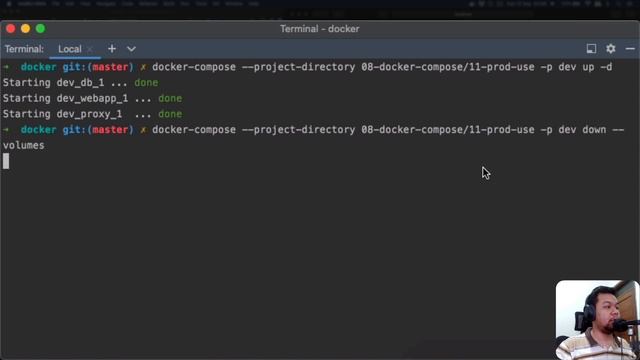Screen dimensions: 640x360
Task: Click the webcam overlay thumbnail
Action: point(598,320)
